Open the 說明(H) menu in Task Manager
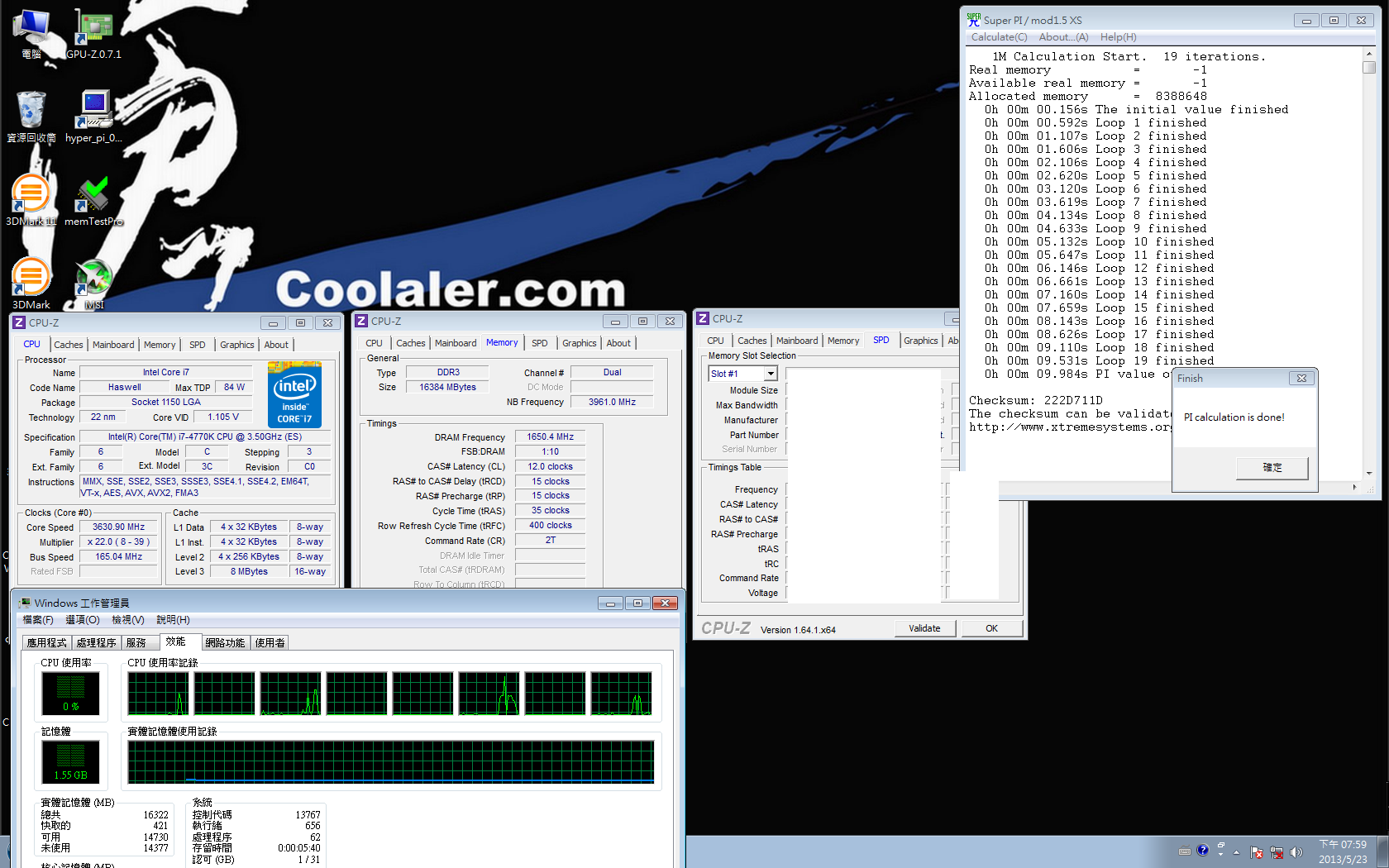This screenshot has width=1389, height=868. click(173, 620)
